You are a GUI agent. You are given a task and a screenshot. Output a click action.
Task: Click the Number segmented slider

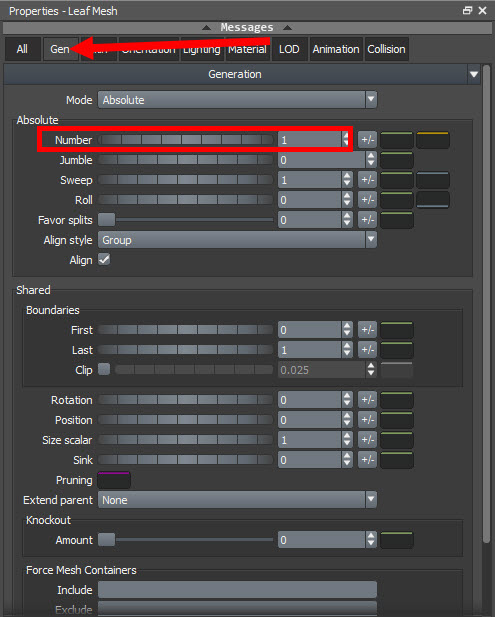pos(185,140)
